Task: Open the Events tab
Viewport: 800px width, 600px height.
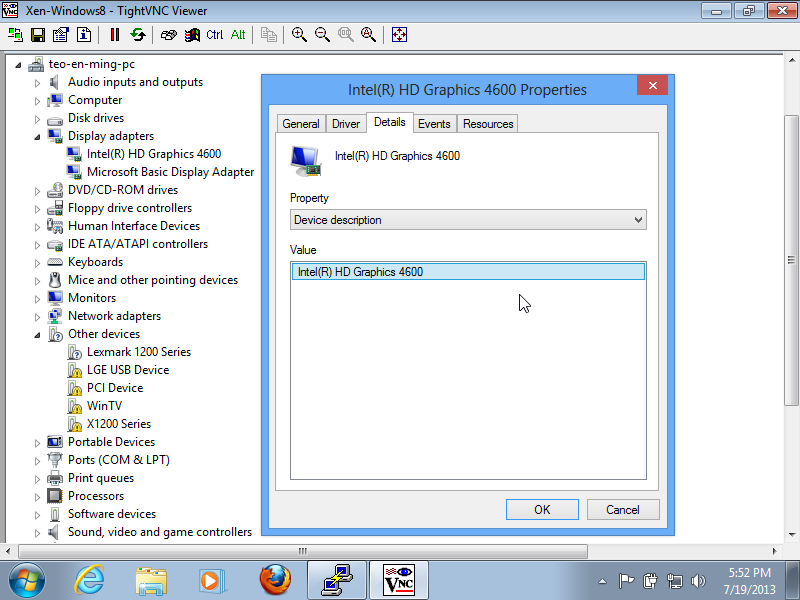Action: click(434, 124)
